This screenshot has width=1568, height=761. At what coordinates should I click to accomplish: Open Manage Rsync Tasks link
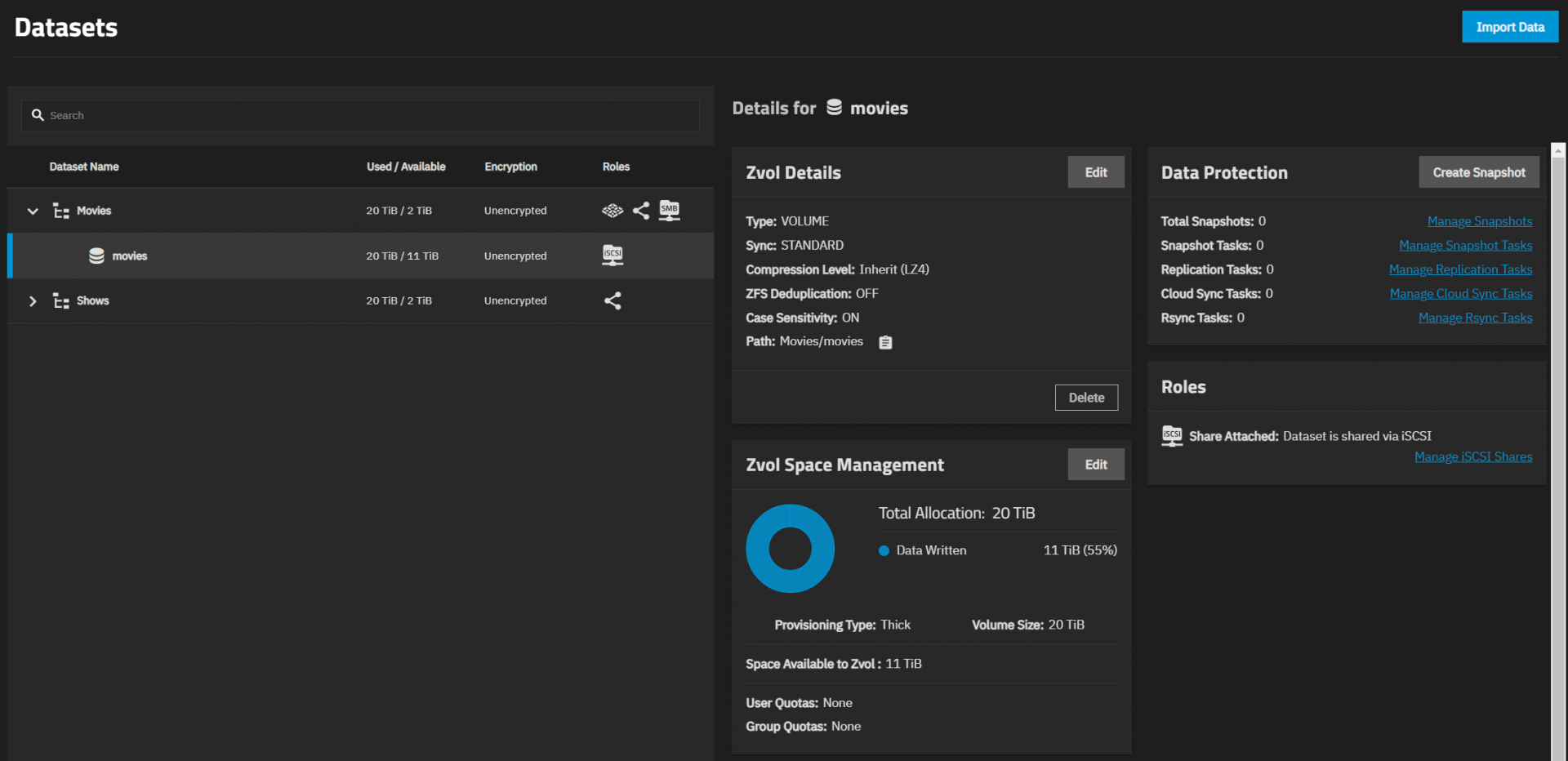pyautogui.click(x=1476, y=318)
